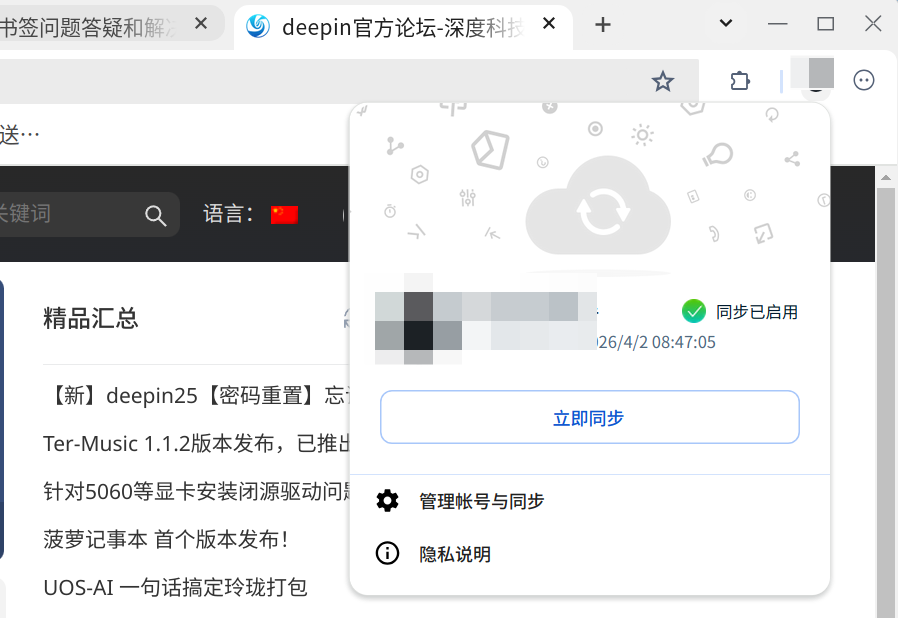
Task: Click the China flag language icon
Action: click(x=284, y=215)
